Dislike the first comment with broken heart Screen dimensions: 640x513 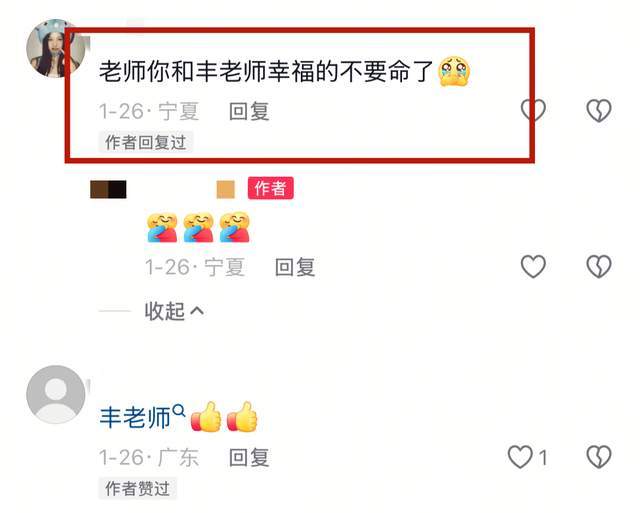[599, 110]
